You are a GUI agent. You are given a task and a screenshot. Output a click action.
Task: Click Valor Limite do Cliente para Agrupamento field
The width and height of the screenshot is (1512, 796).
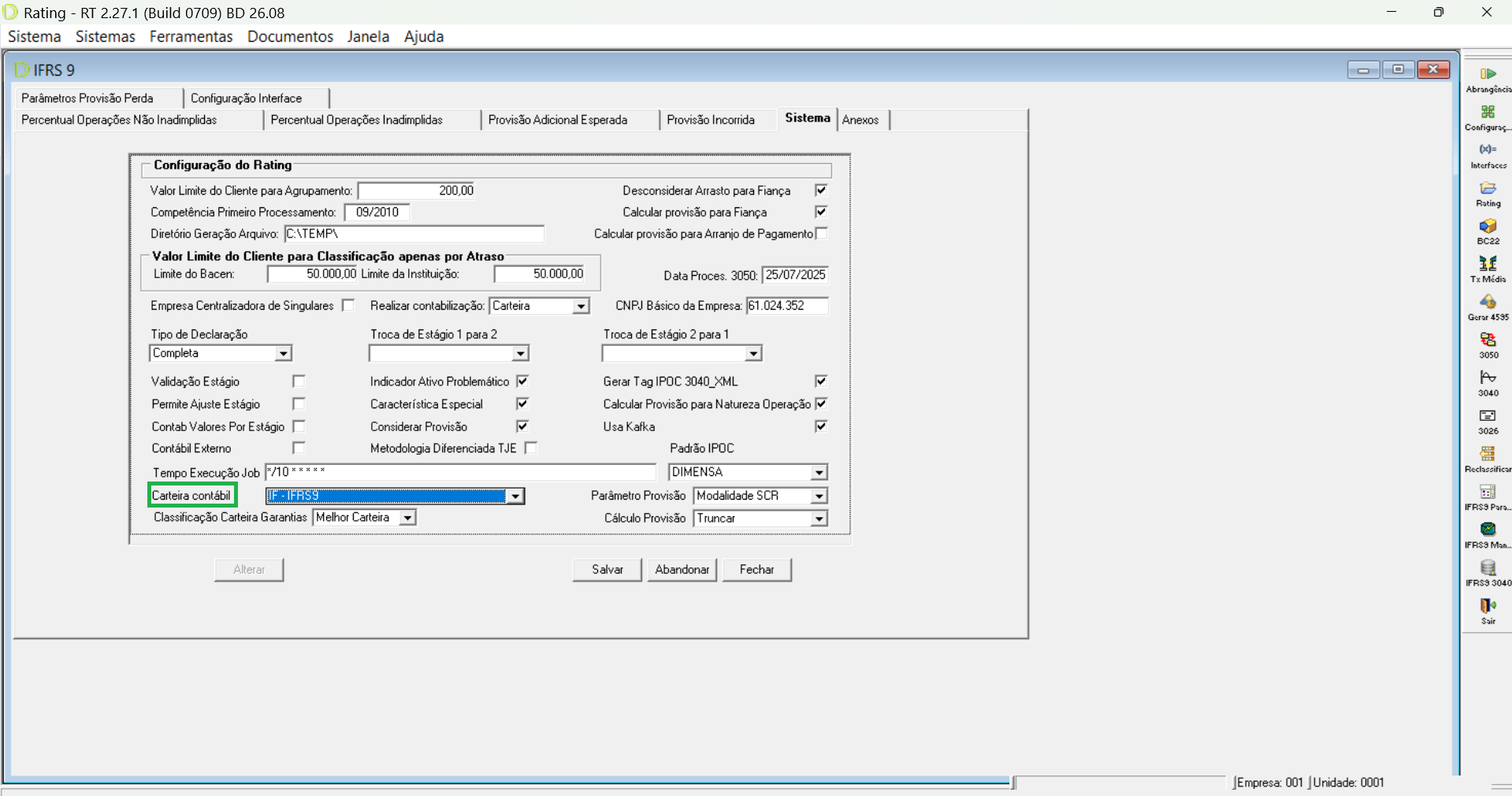[x=417, y=191]
